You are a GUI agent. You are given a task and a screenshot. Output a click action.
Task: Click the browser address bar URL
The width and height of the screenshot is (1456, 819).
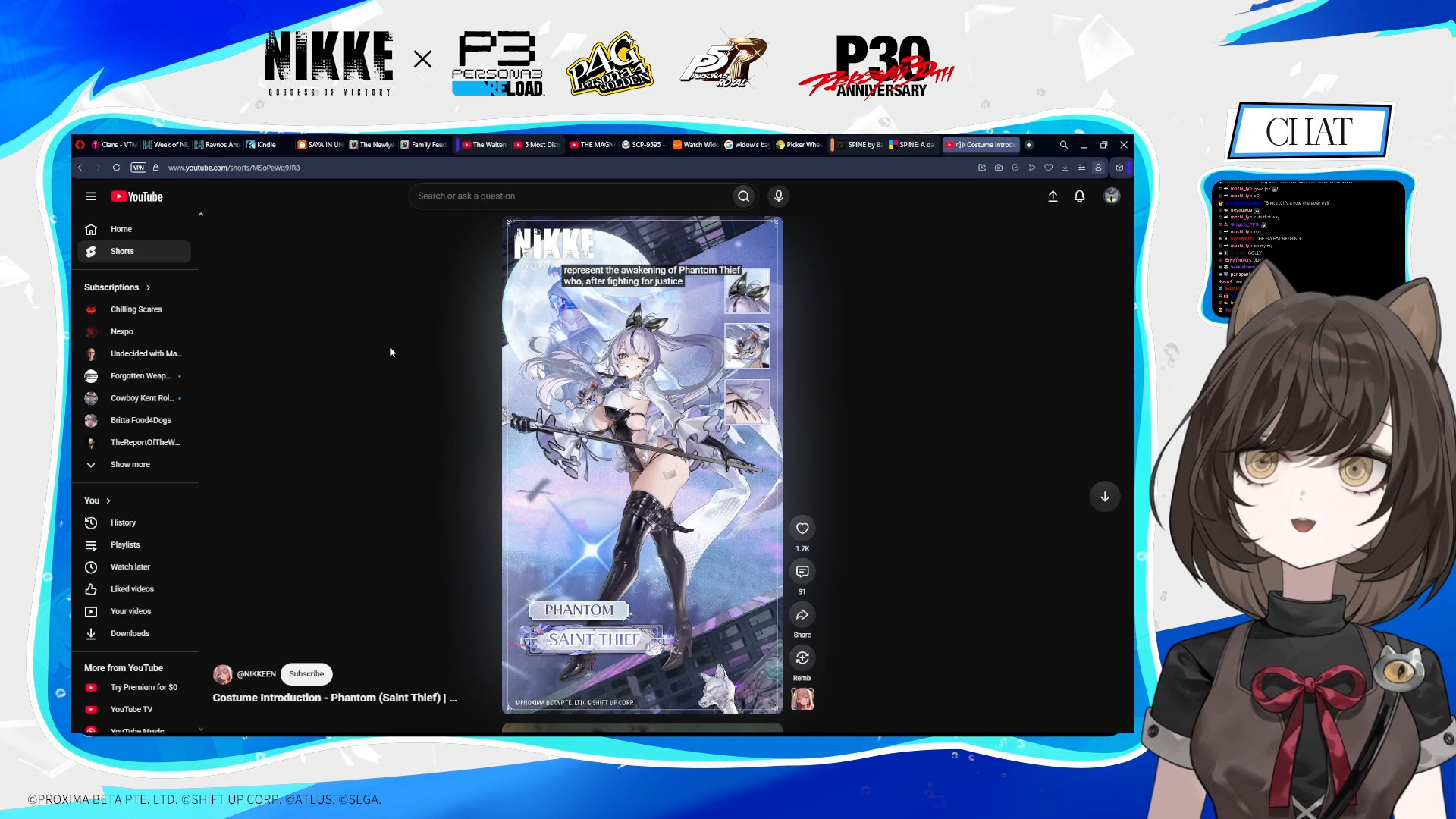[x=234, y=168]
